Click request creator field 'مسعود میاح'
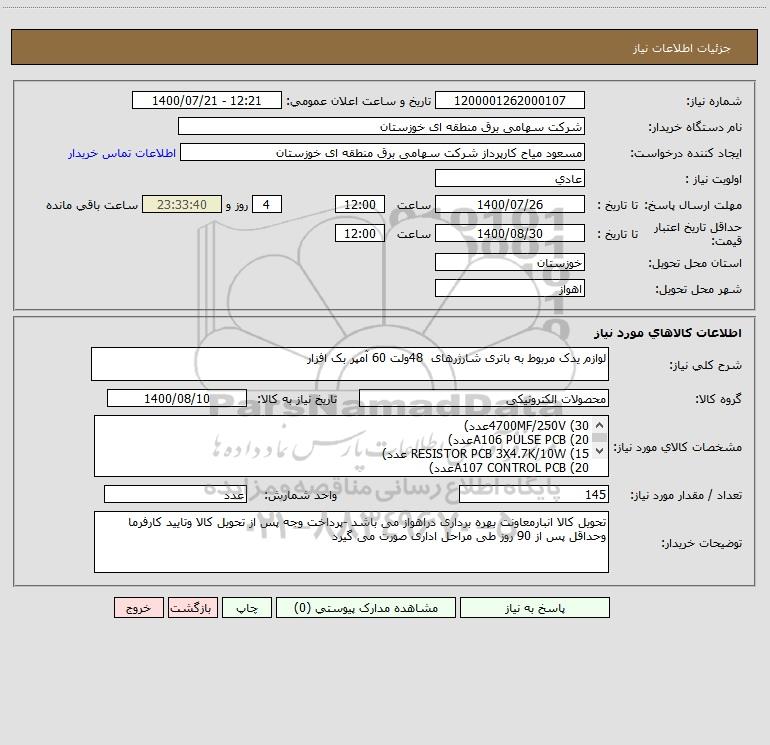Image resolution: width=770 pixels, height=745 pixels. point(382,152)
